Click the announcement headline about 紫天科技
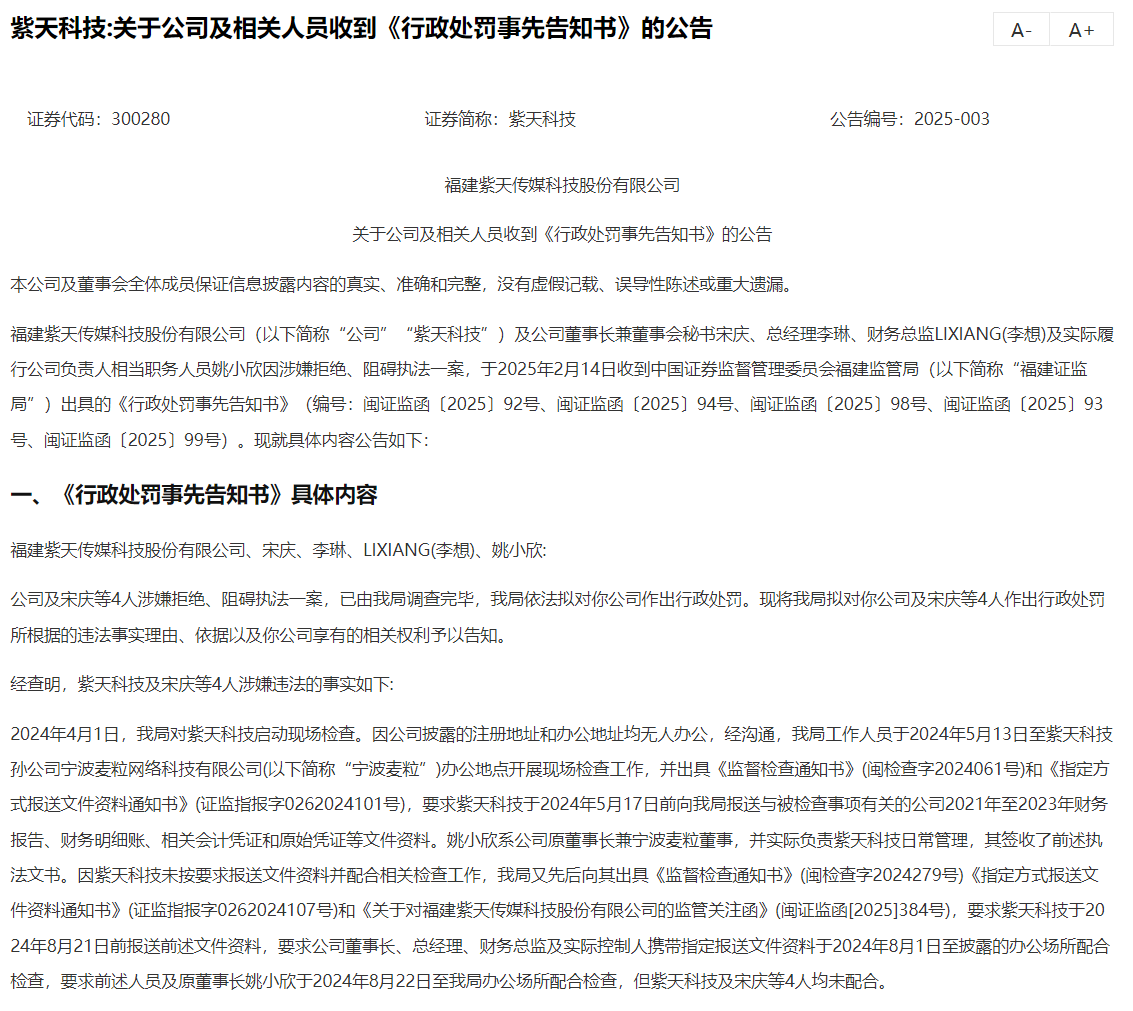This screenshot has width=1133, height=1011. click(361, 28)
